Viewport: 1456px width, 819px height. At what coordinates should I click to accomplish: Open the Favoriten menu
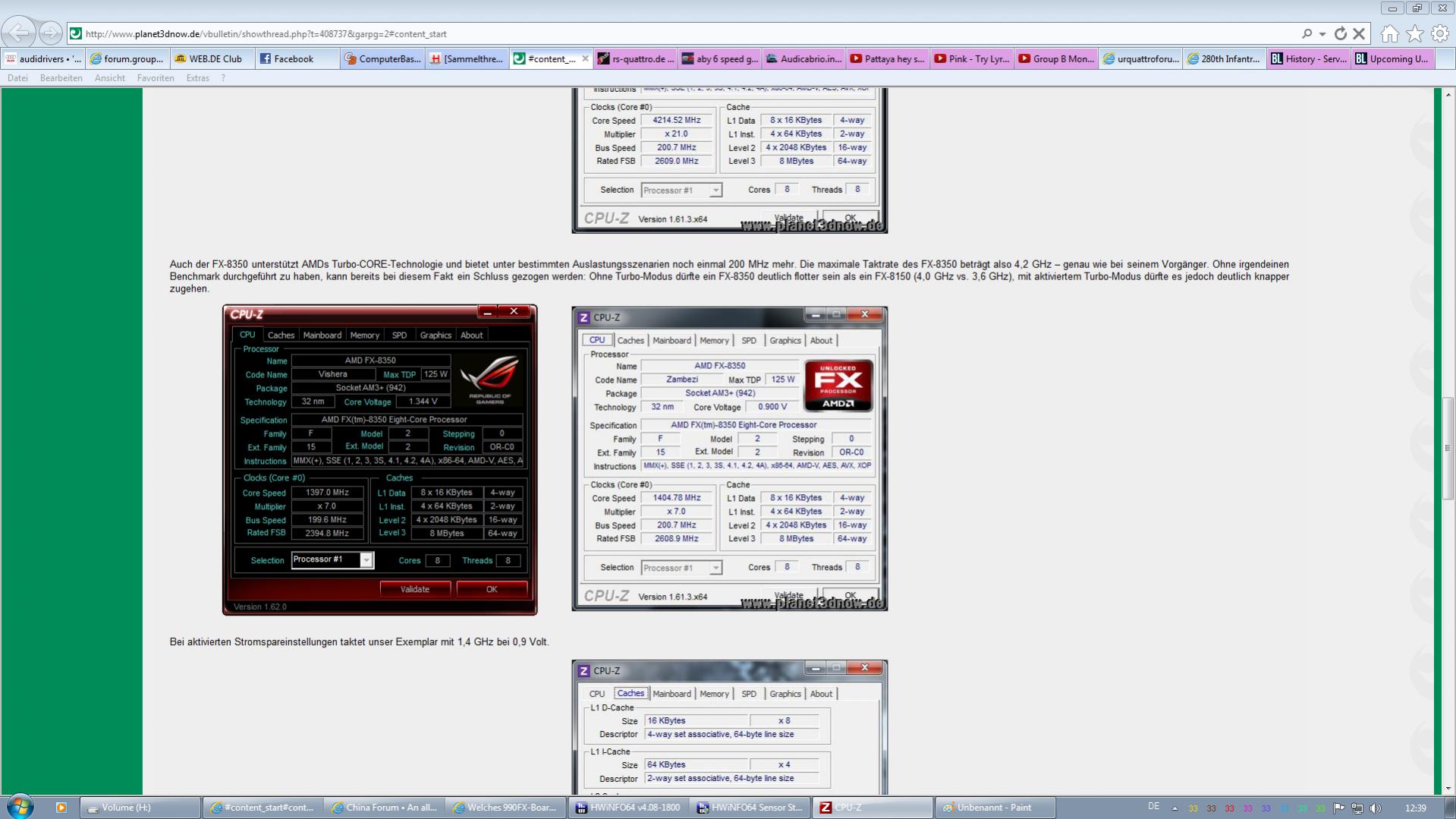coord(156,78)
